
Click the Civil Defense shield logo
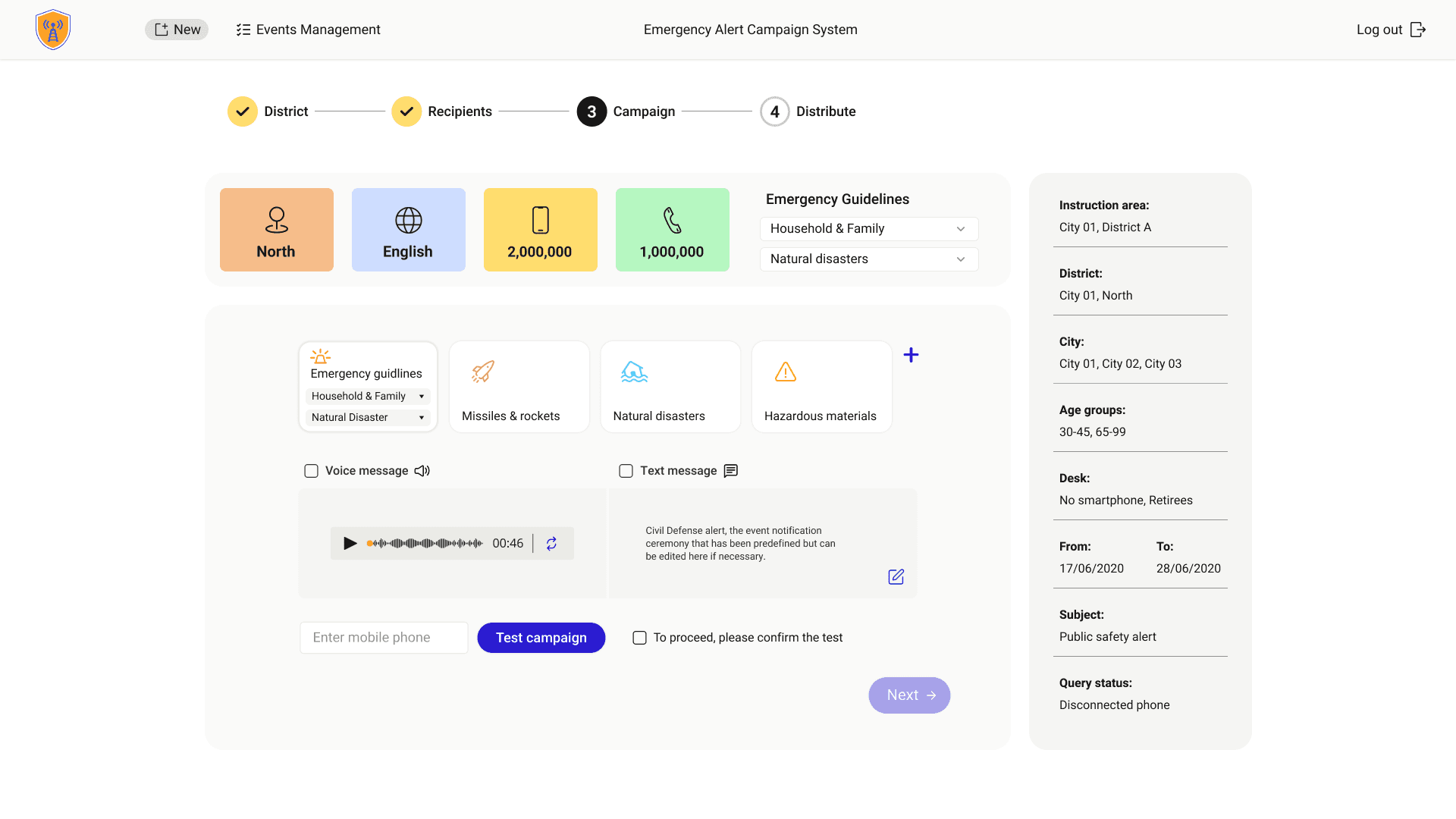click(x=53, y=30)
